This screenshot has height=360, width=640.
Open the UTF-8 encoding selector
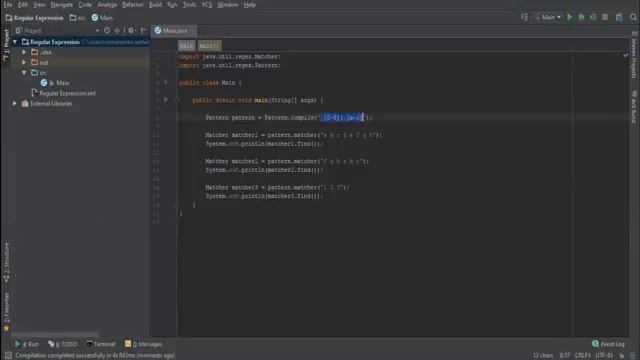(604, 356)
